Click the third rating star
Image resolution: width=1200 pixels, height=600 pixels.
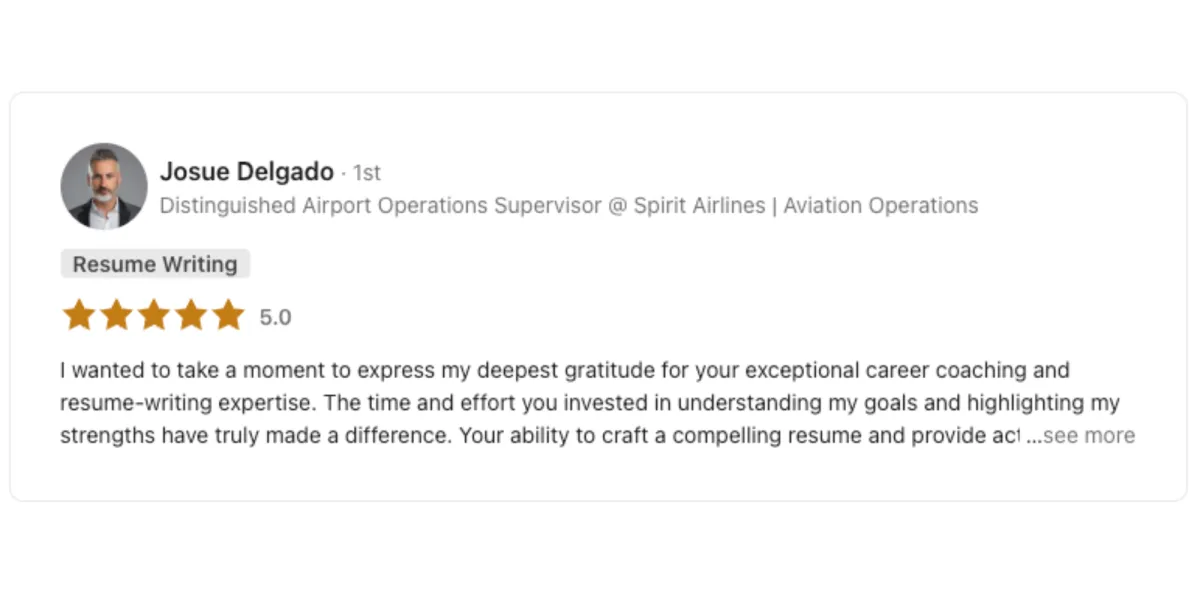click(x=154, y=316)
